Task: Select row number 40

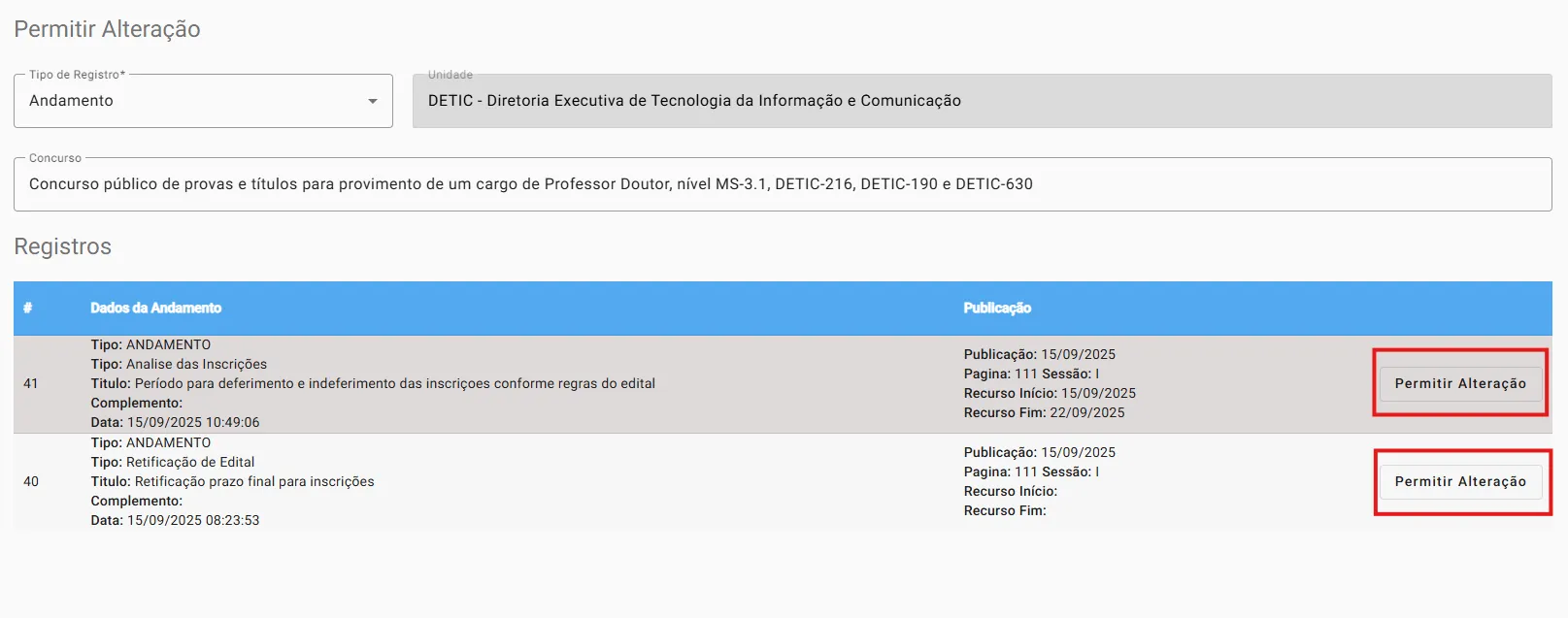Action: click(31, 482)
